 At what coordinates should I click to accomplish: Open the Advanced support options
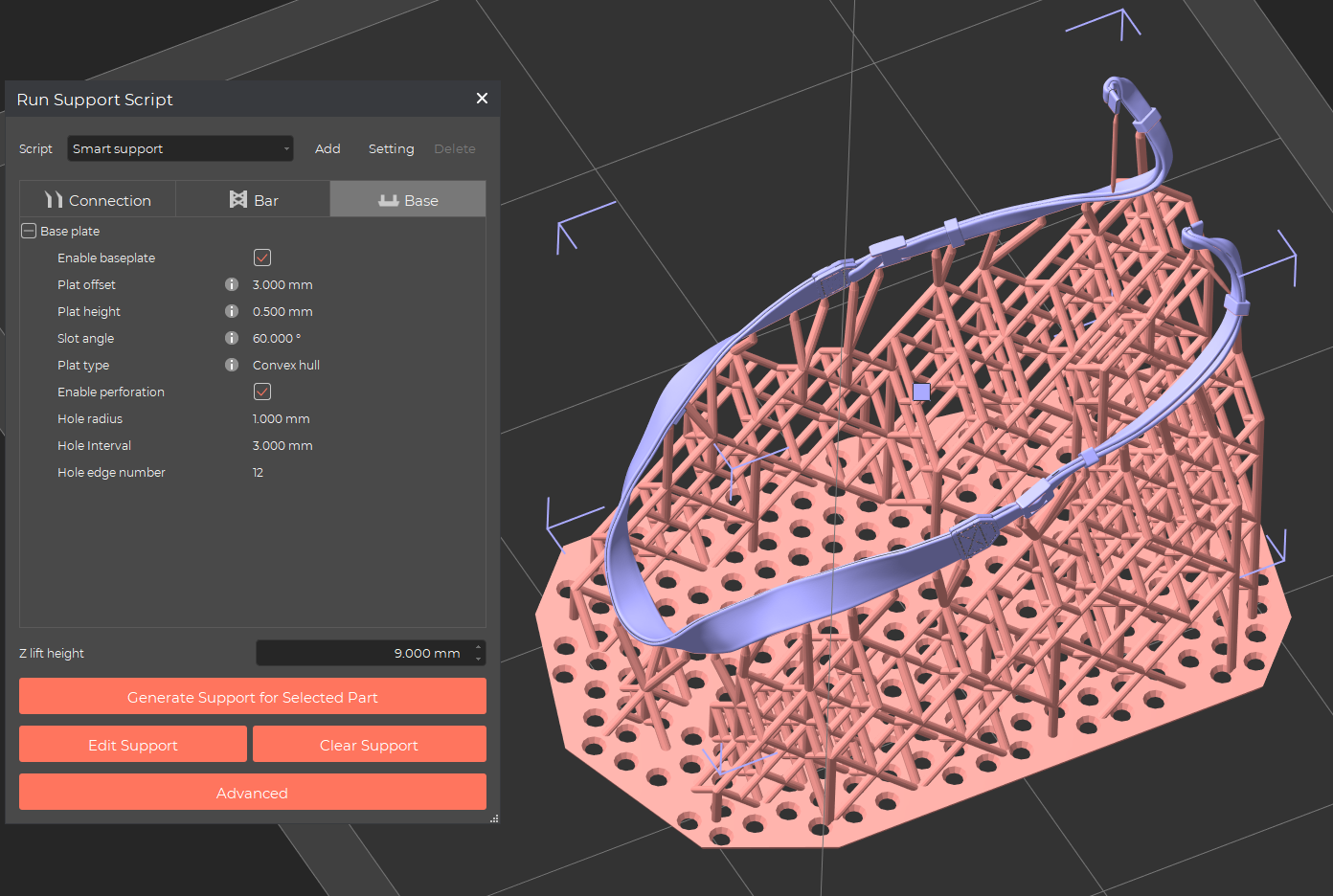pos(252,792)
